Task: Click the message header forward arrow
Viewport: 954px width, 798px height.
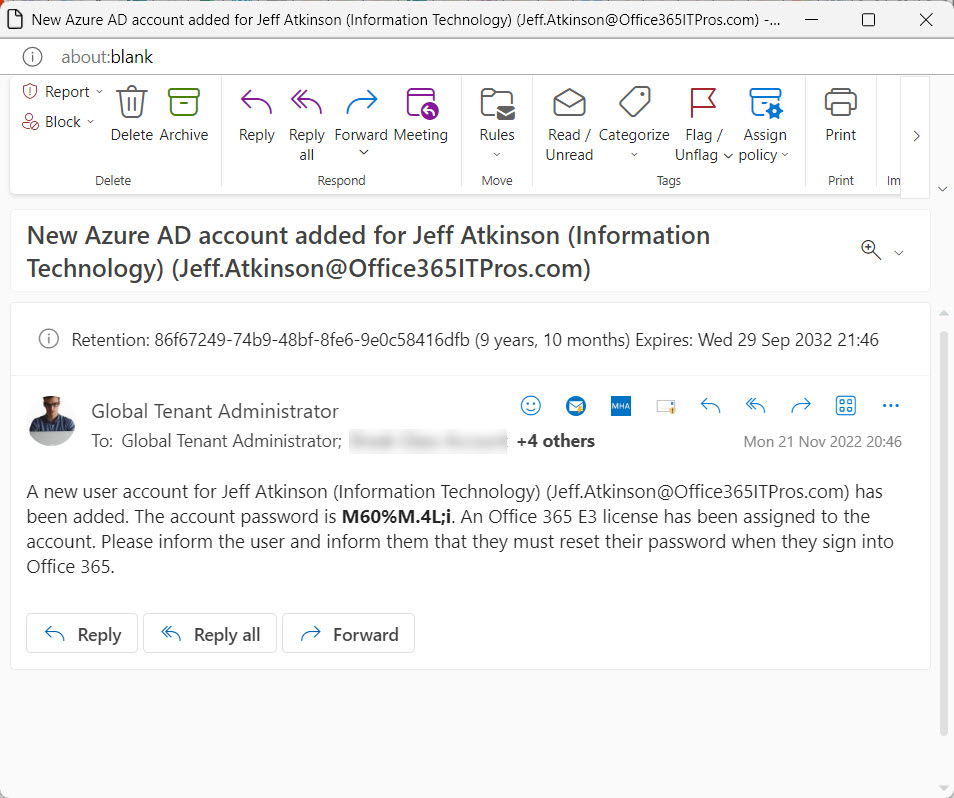Action: (x=801, y=406)
